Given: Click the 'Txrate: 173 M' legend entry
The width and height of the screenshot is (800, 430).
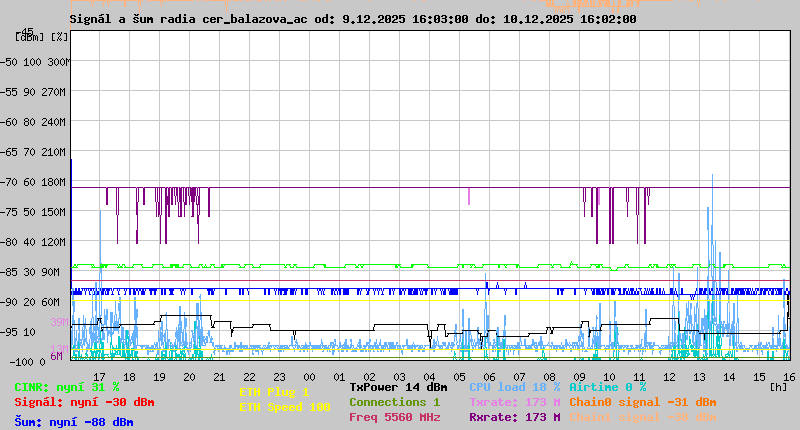Looking at the screenshot, I should pyautogui.click(x=515, y=402).
